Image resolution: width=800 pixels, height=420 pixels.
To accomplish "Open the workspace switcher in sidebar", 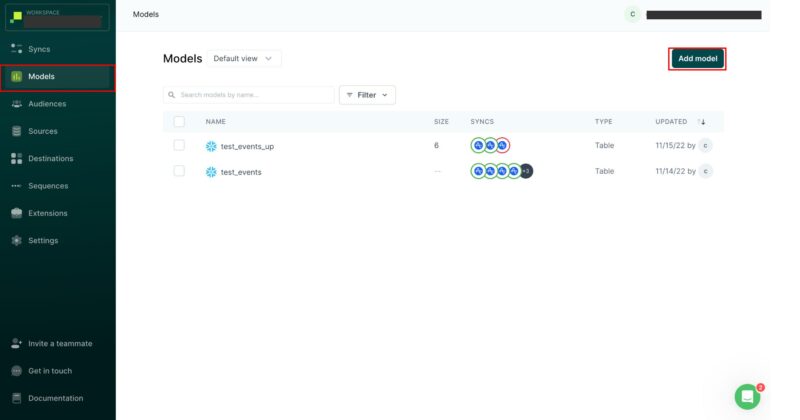I will click(58, 17).
